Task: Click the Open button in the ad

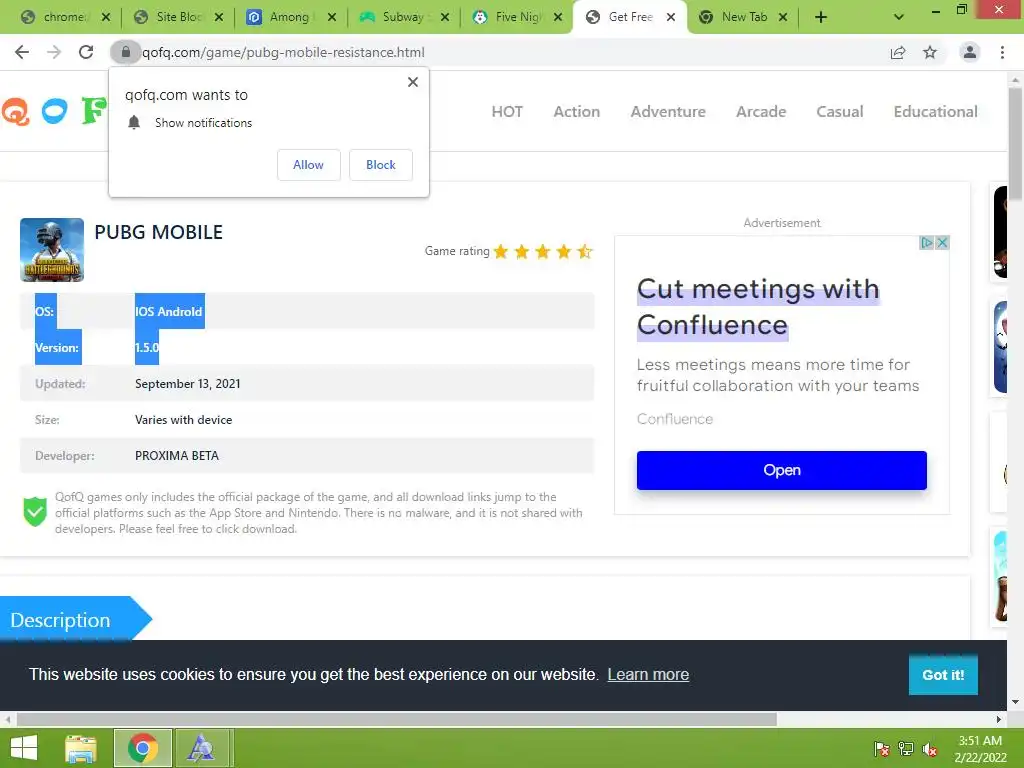Action: (782, 470)
